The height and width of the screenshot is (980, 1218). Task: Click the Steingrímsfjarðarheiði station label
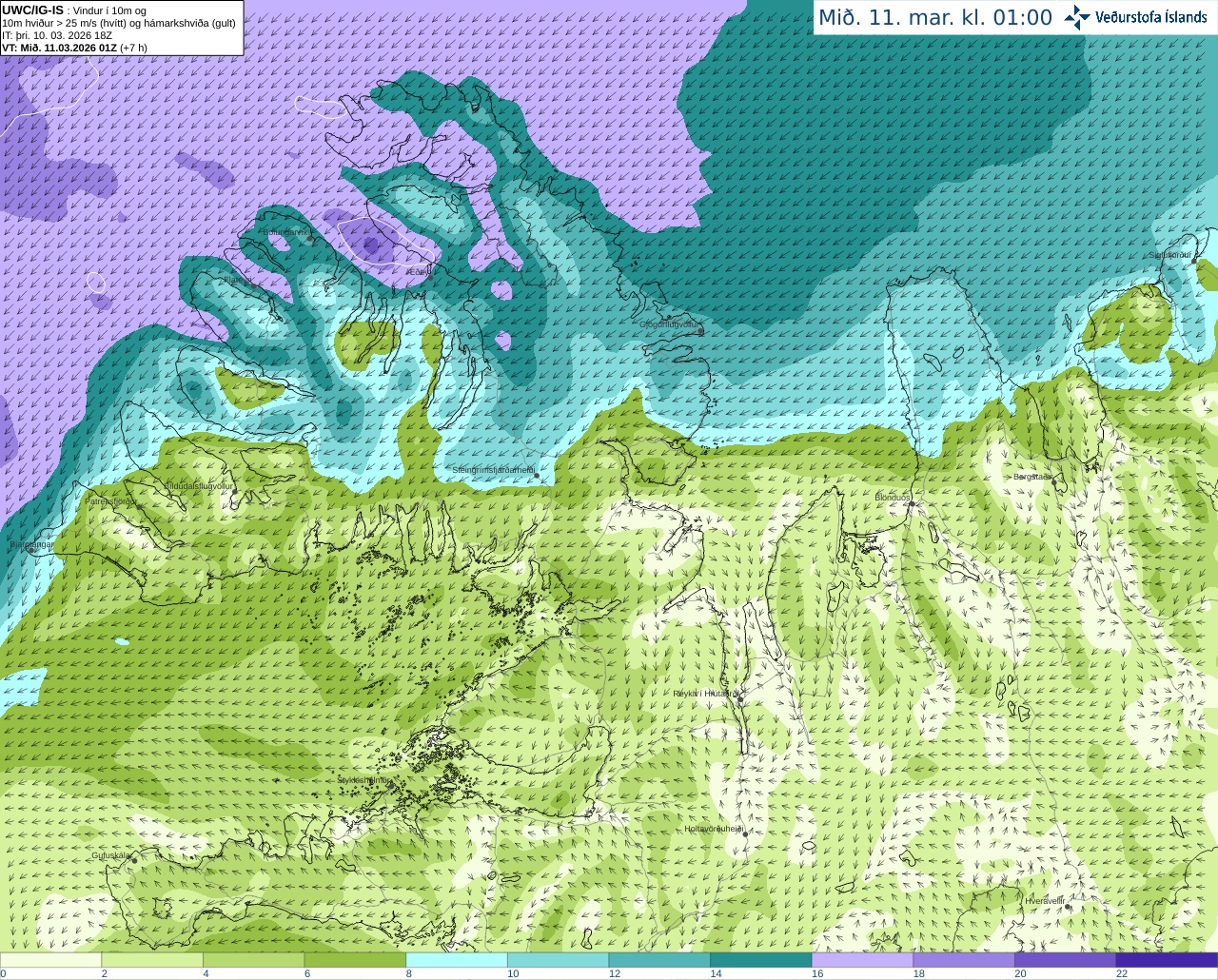(x=493, y=470)
